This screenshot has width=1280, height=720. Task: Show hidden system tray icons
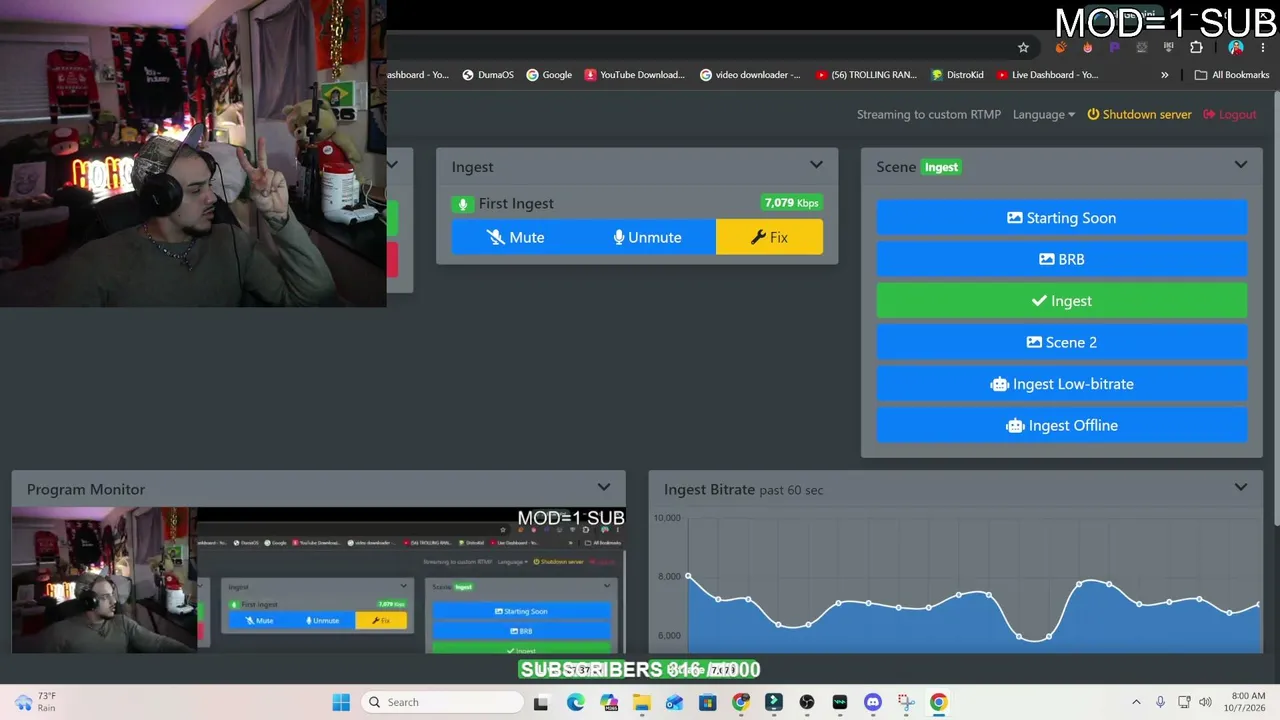1136,702
